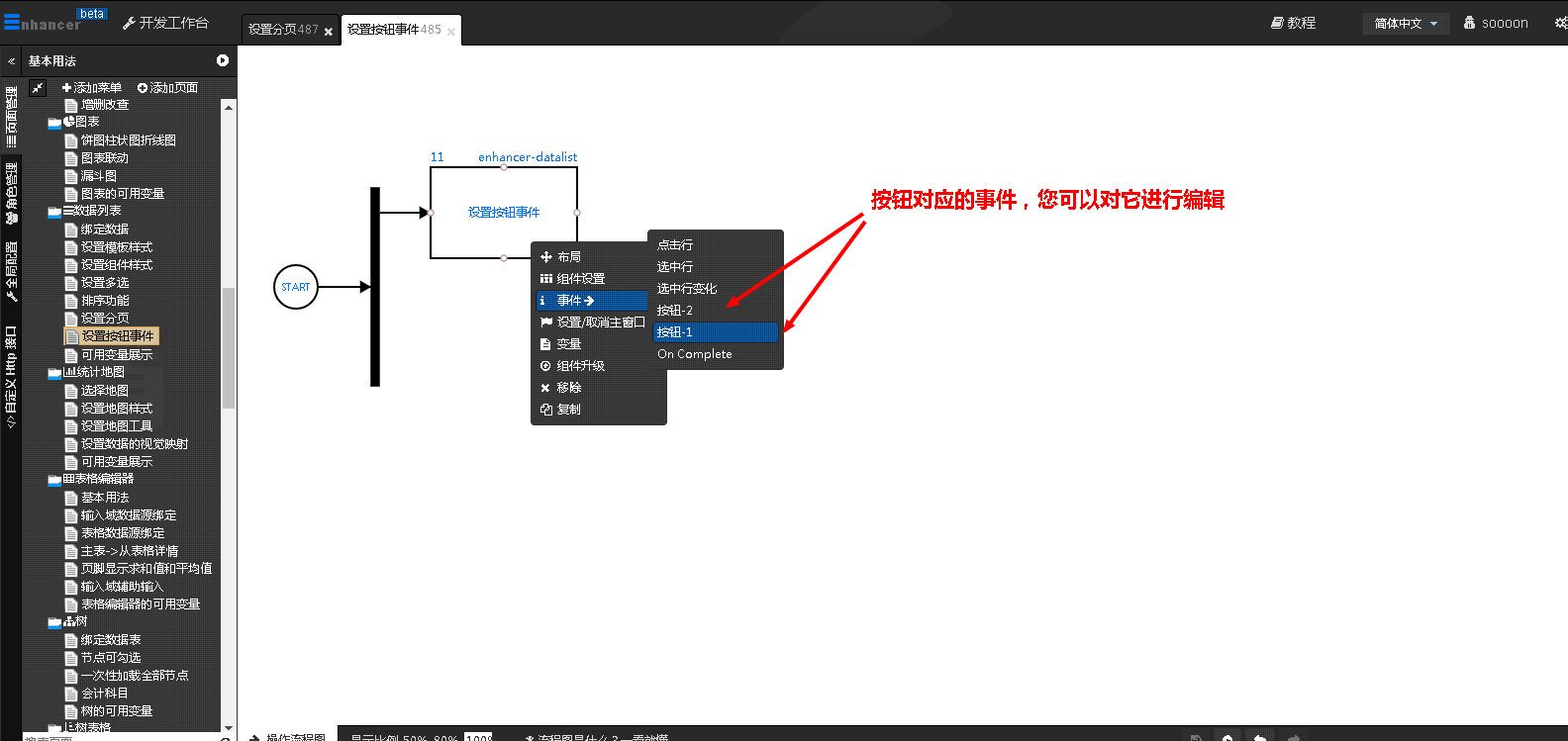The height and width of the screenshot is (741, 1568).
Task: Collapse the 图表 folder in tree
Action: (x=54, y=123)
